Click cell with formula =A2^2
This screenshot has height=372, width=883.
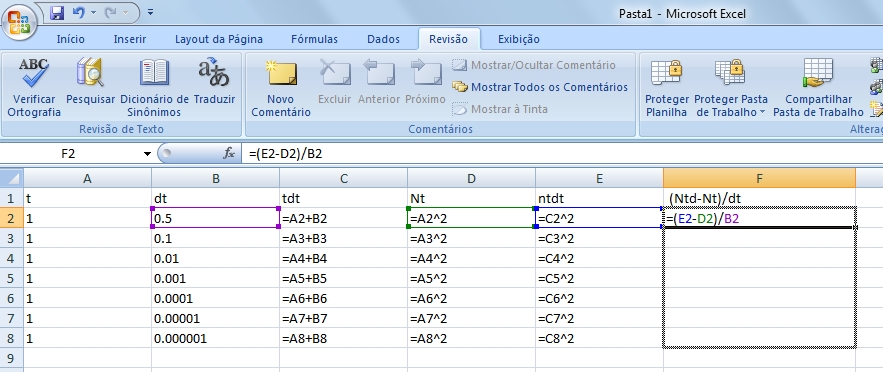pos(471,218)
